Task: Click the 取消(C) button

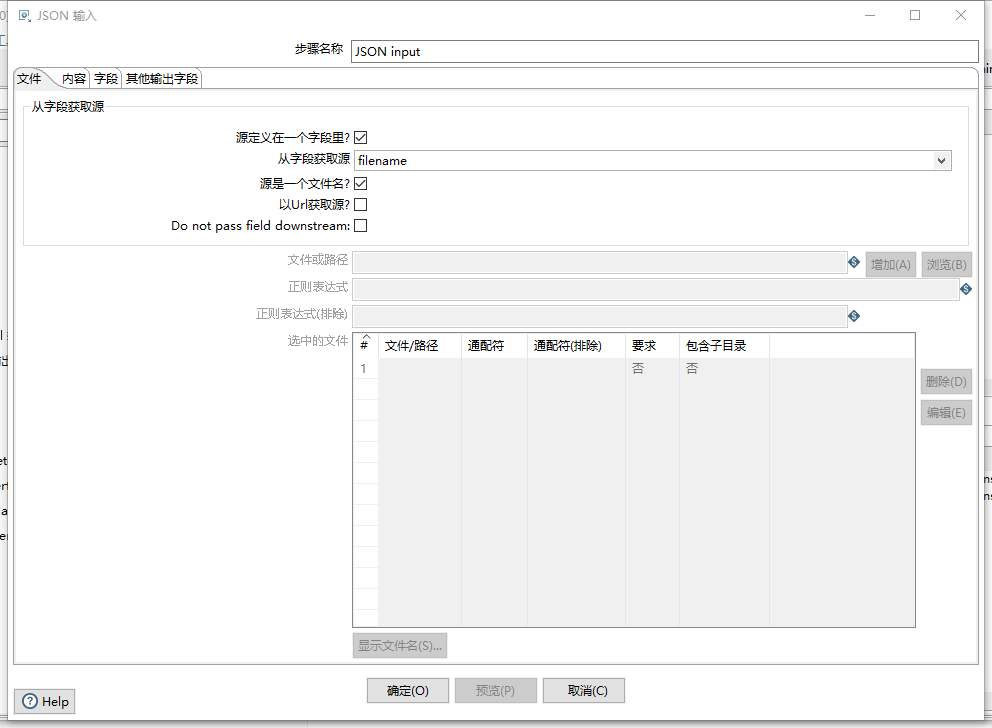Action: pyautogui.click(x=583, y=690)
